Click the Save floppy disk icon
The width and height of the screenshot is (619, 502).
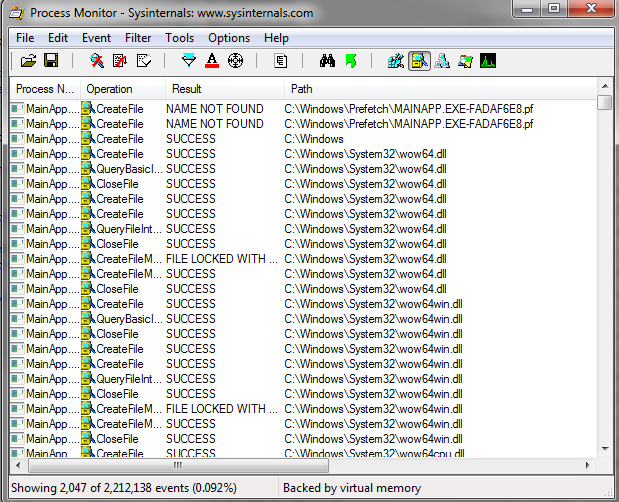(51, 61)
